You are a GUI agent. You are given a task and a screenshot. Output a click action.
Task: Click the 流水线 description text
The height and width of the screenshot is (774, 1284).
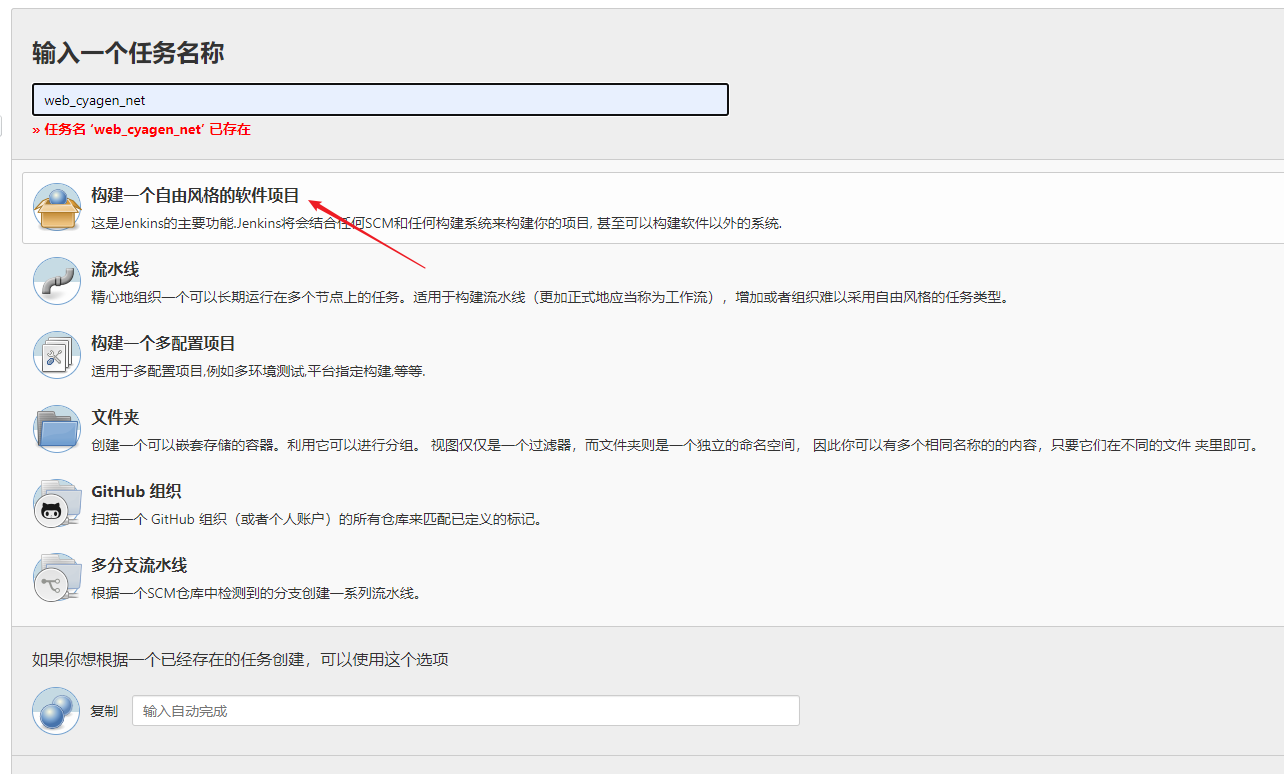pos(550,297)
